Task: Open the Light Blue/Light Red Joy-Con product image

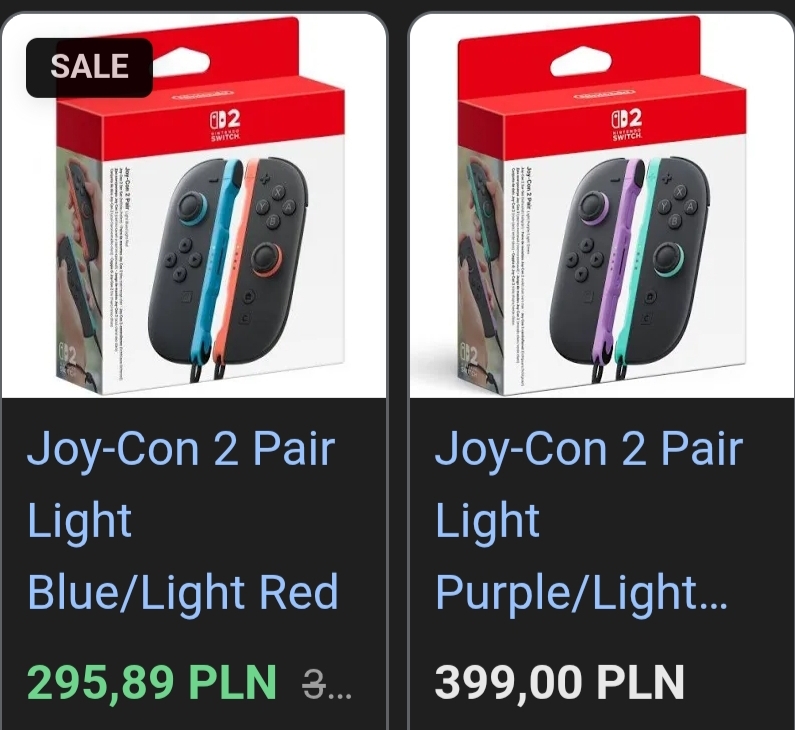Action: [194, 205]
